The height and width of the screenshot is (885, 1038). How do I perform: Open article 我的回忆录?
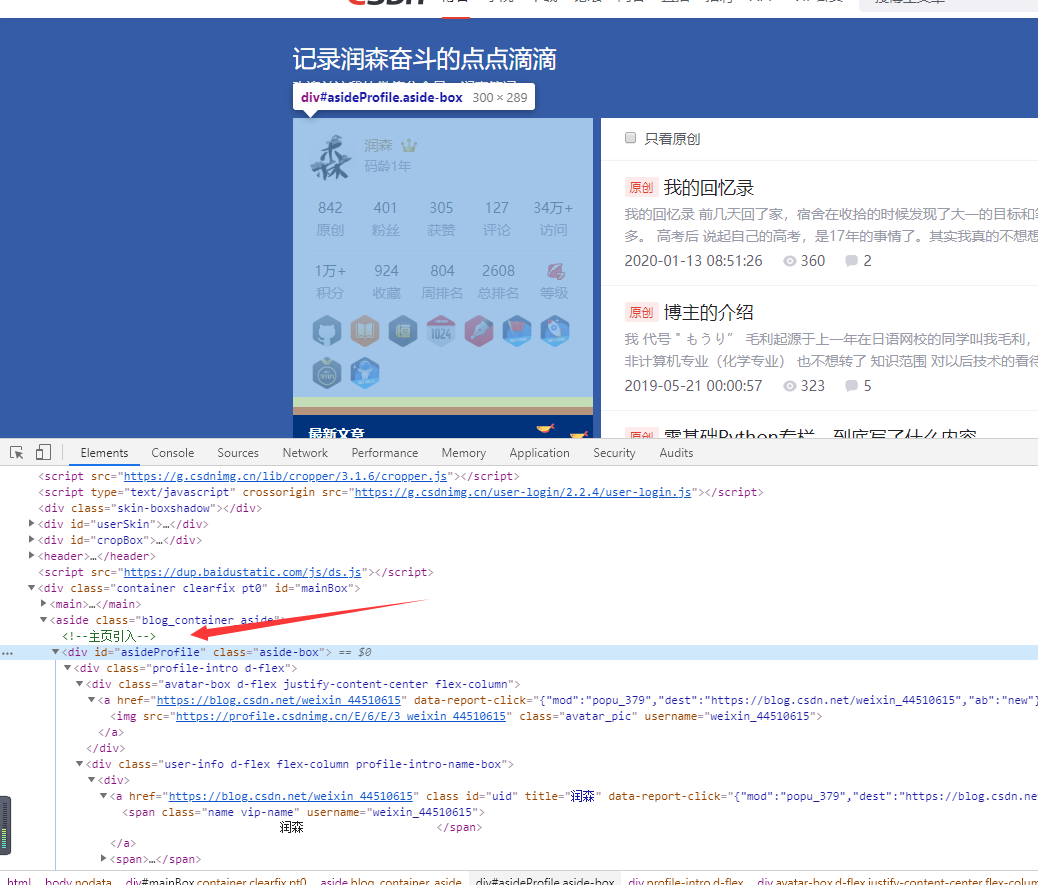tap(708, 188)
